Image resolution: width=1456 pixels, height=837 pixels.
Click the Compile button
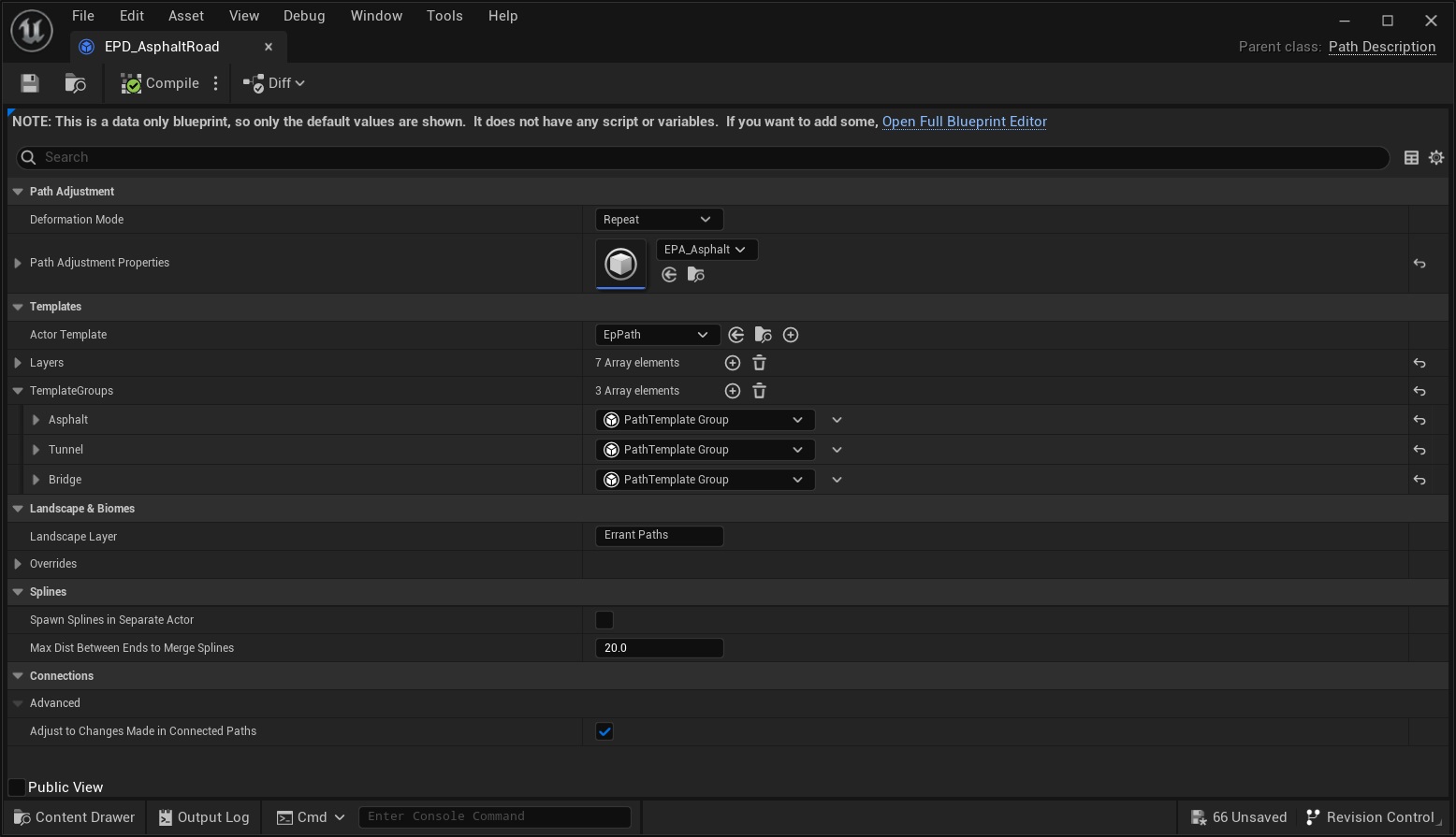pyautogui.click(x=160, y=83)
